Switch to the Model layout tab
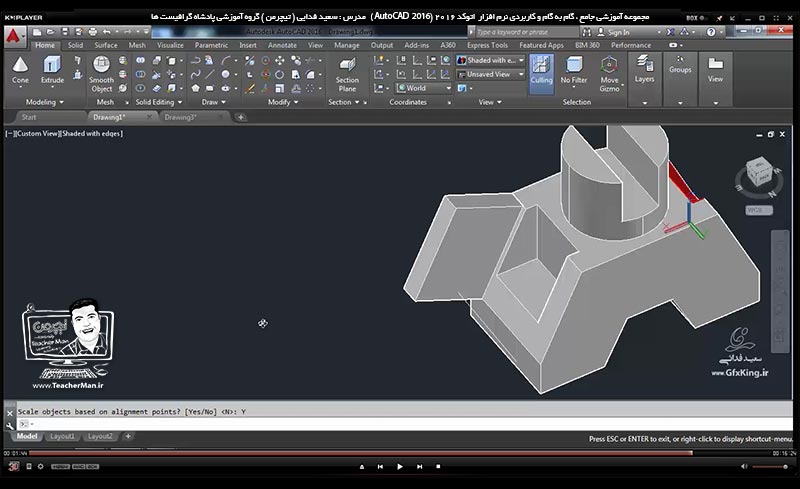The image size is (800, 489). (x=27, y=436)
